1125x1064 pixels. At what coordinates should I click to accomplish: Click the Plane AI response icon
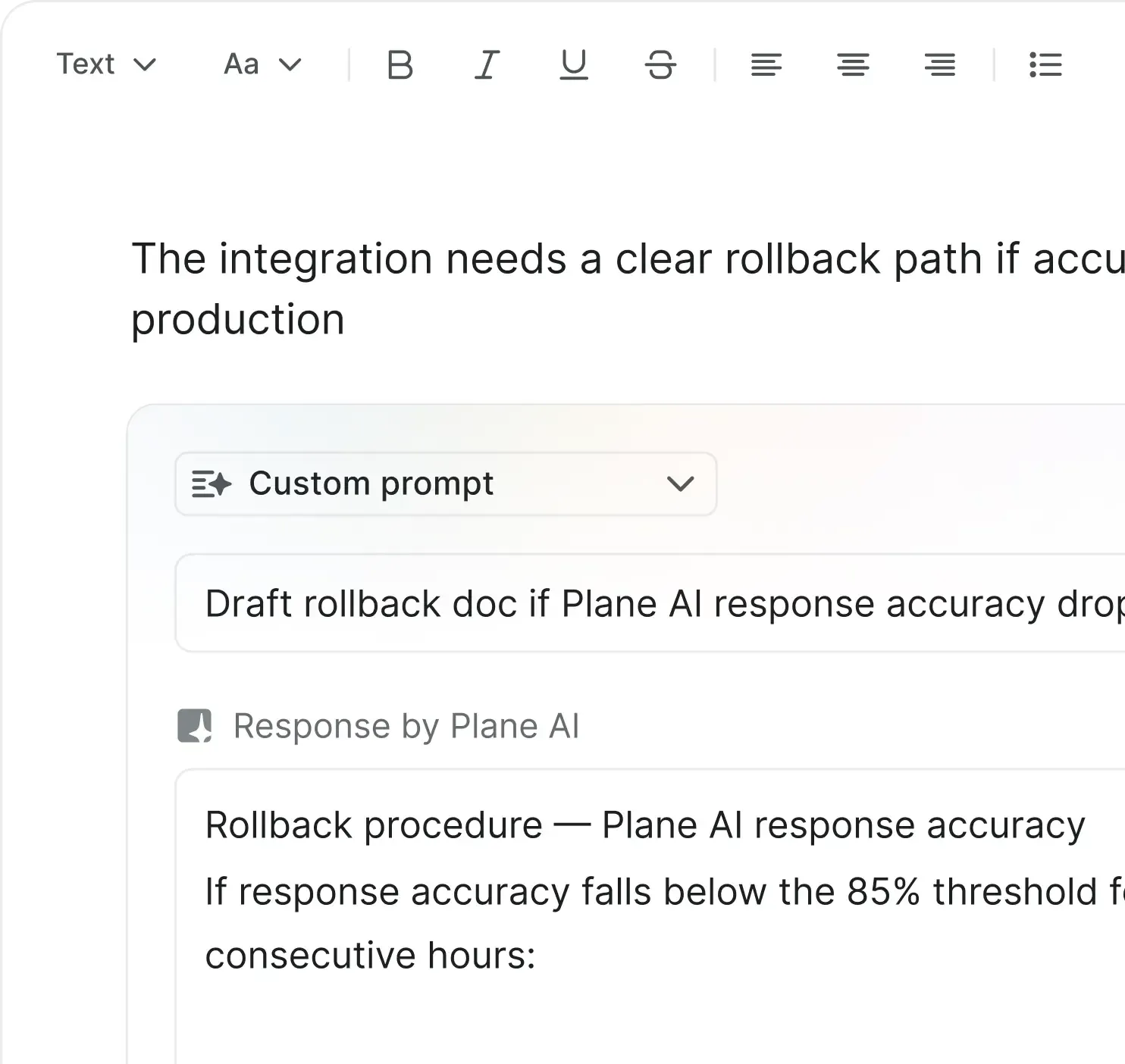195,726
